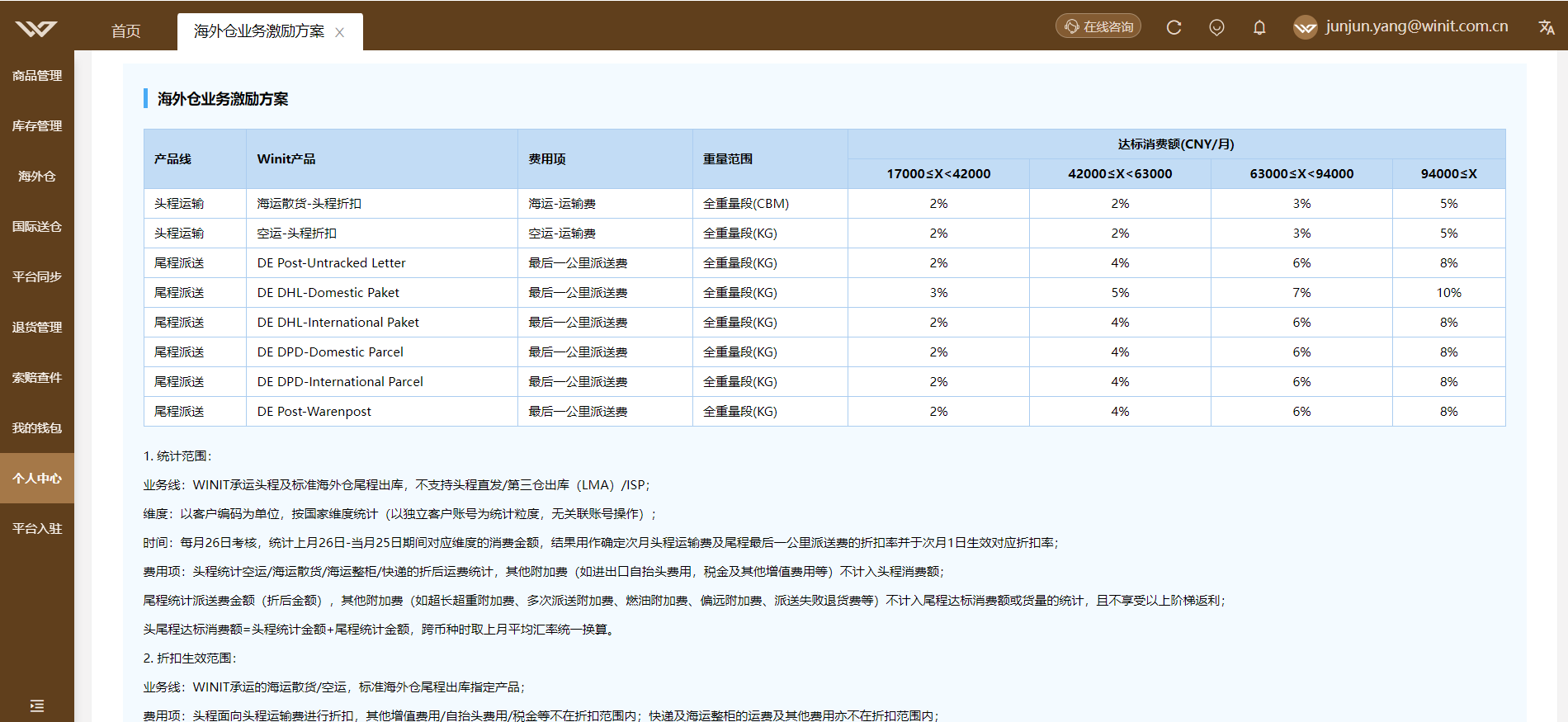Click the 17000≤X<42000 column header
The image size is (1568, 722).
[x=938, y=174]
